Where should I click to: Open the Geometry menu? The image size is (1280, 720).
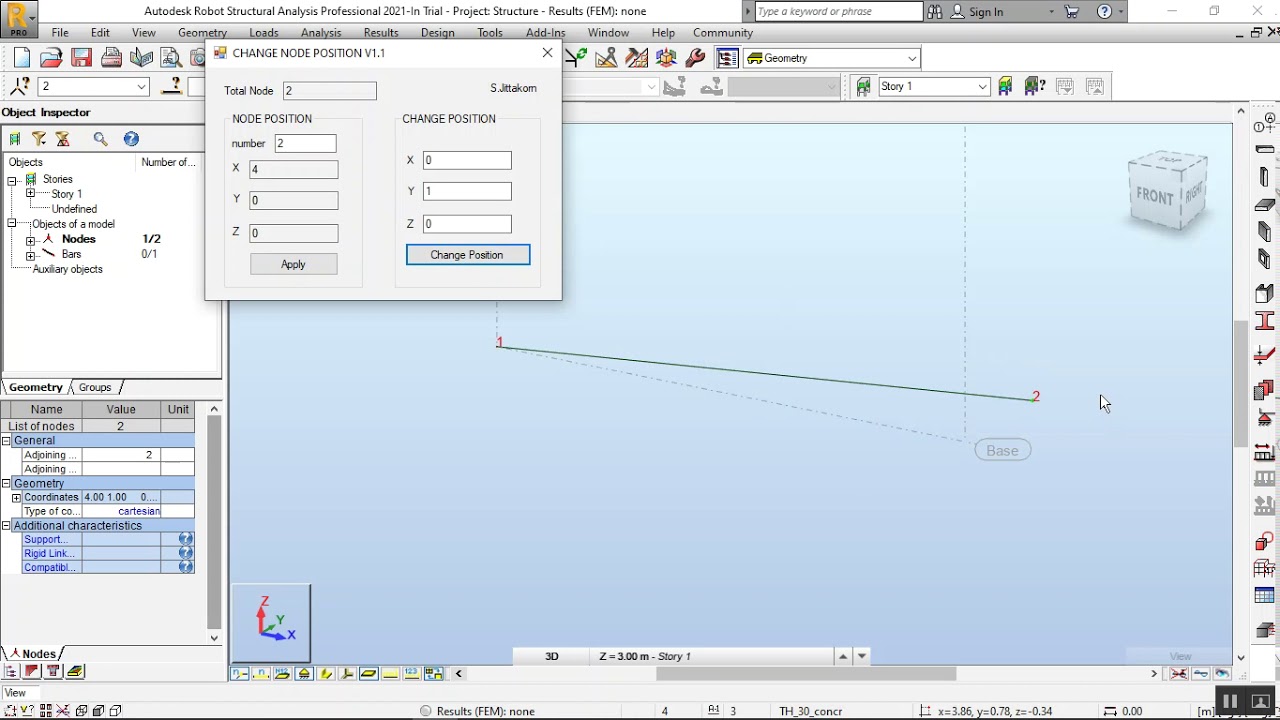point(202,33)
